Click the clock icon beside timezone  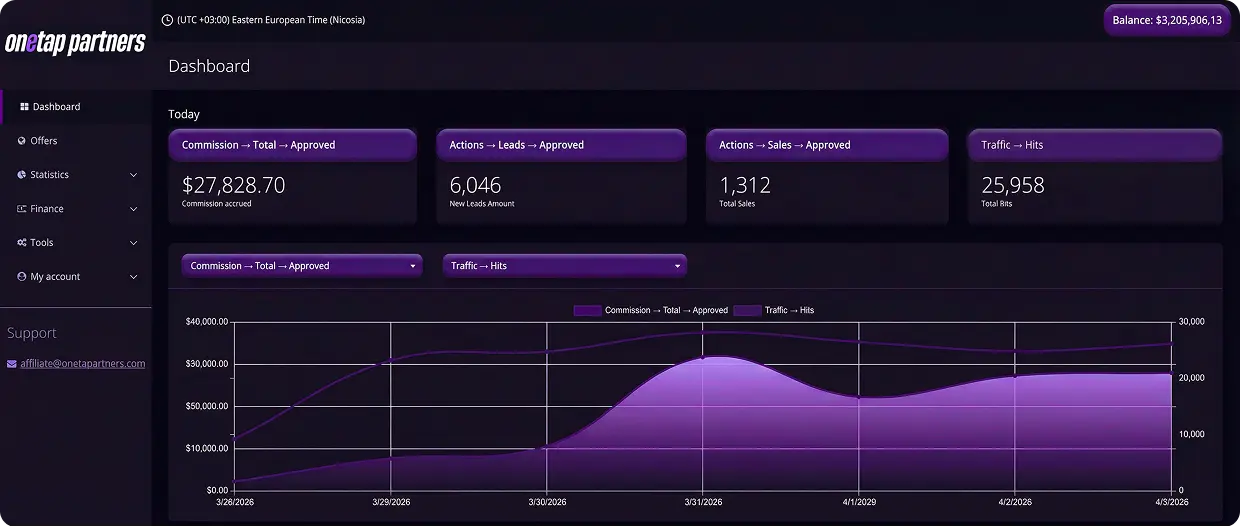click(167, 20)
